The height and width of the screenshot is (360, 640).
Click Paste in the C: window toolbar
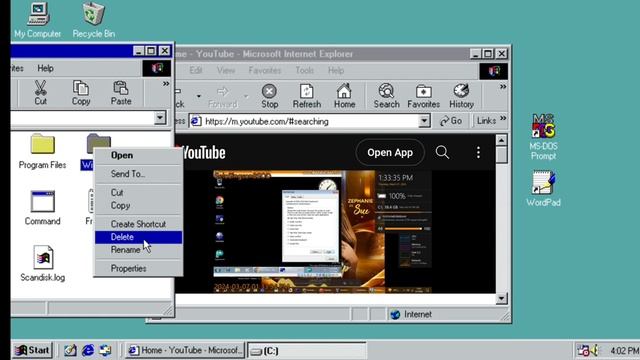121,93
